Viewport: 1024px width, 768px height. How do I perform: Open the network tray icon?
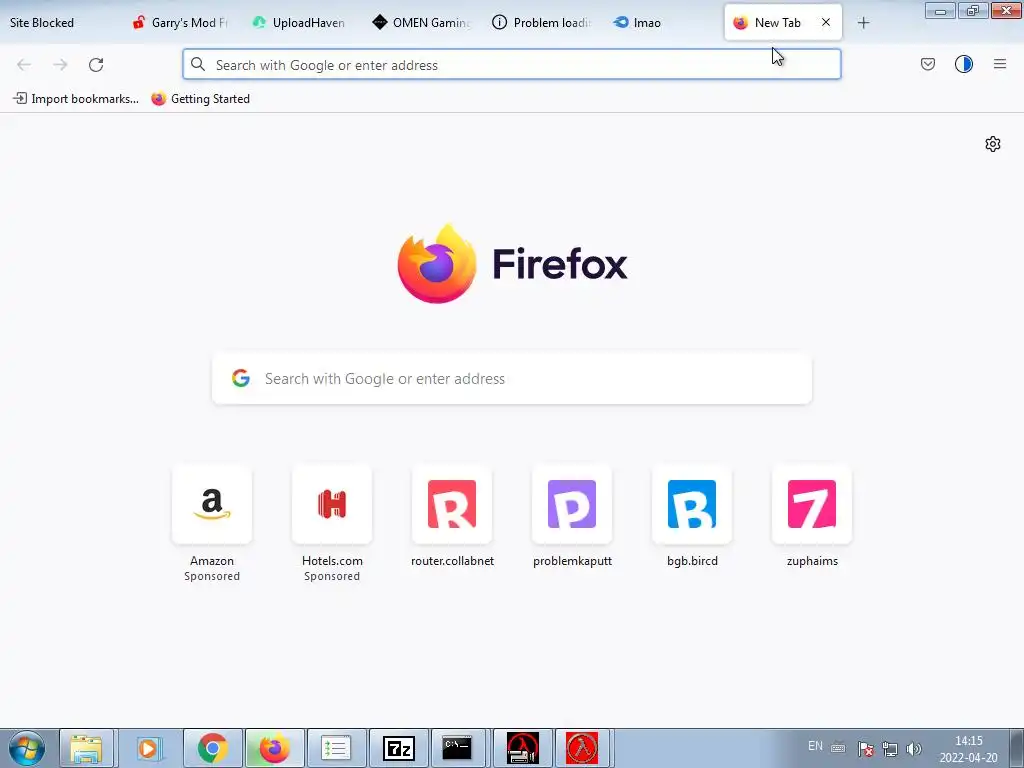point(889,749)
